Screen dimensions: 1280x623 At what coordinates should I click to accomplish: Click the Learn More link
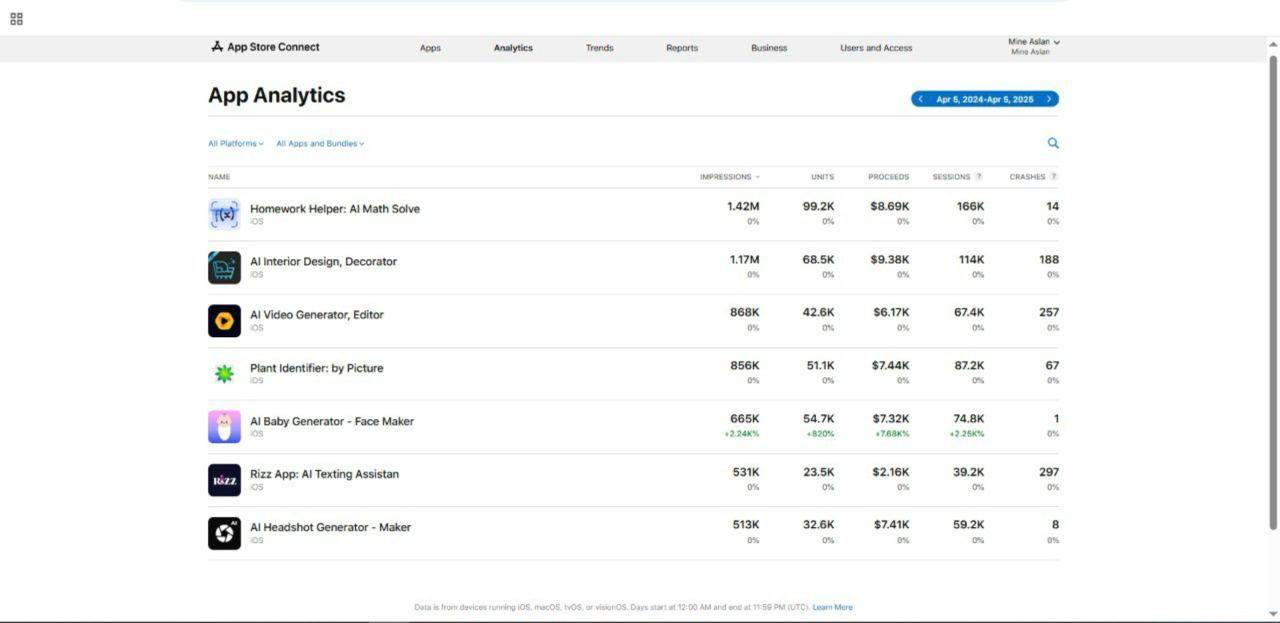(832, 607)
